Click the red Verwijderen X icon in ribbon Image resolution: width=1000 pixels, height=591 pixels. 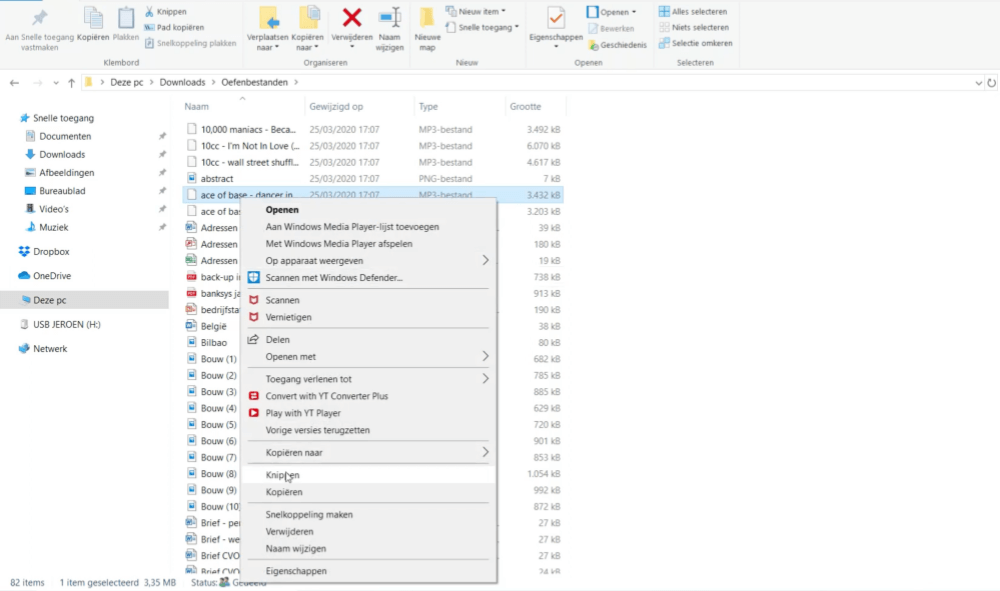click(352, 17)
